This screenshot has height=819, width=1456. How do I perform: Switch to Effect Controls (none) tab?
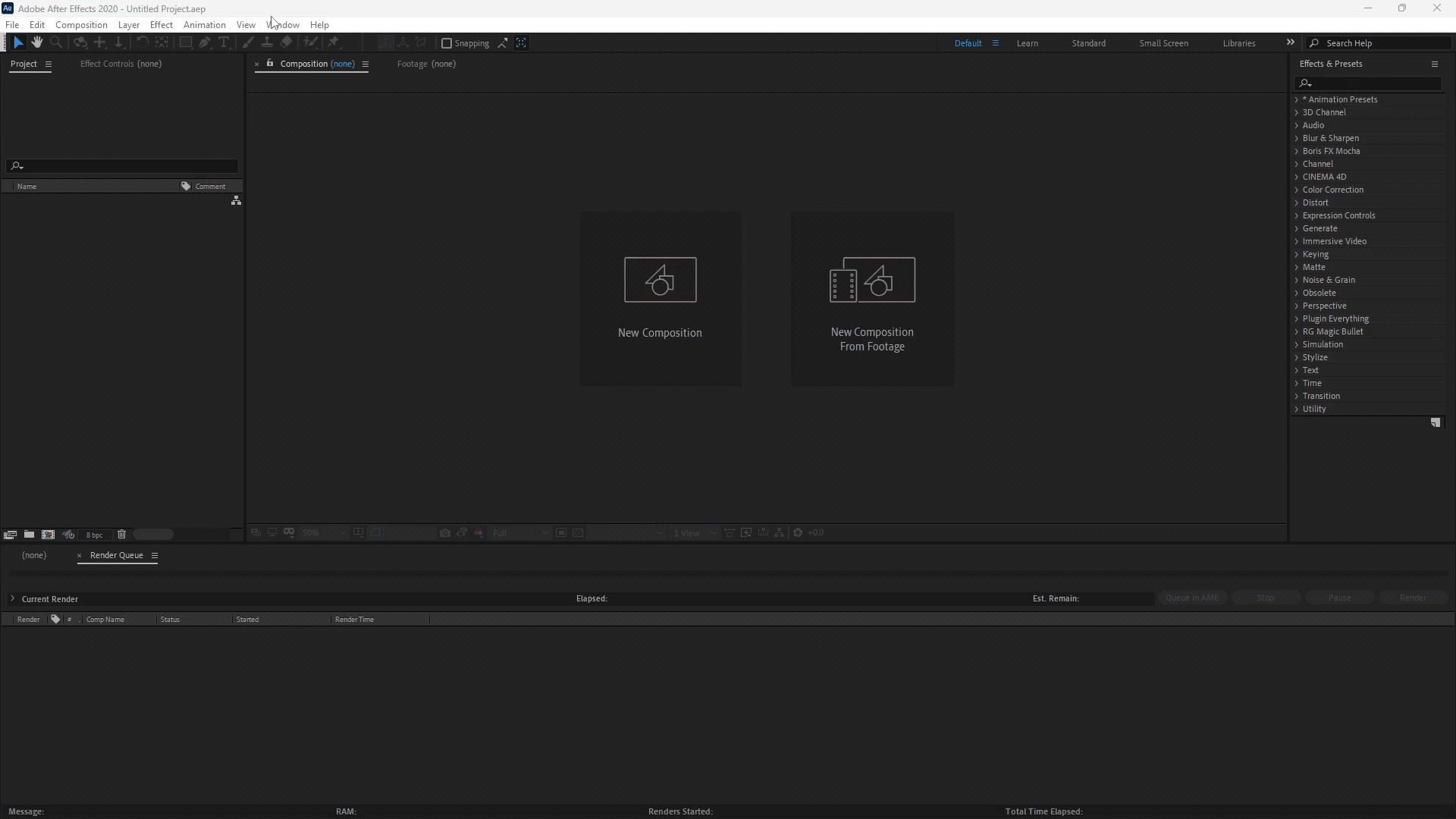(121, 64)
